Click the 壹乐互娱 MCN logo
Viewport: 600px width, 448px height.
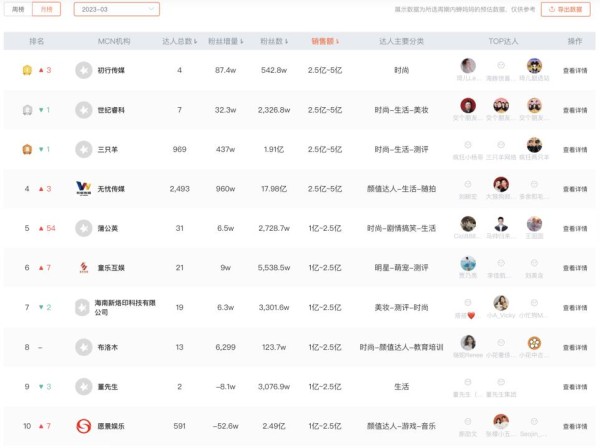point(84,267)
